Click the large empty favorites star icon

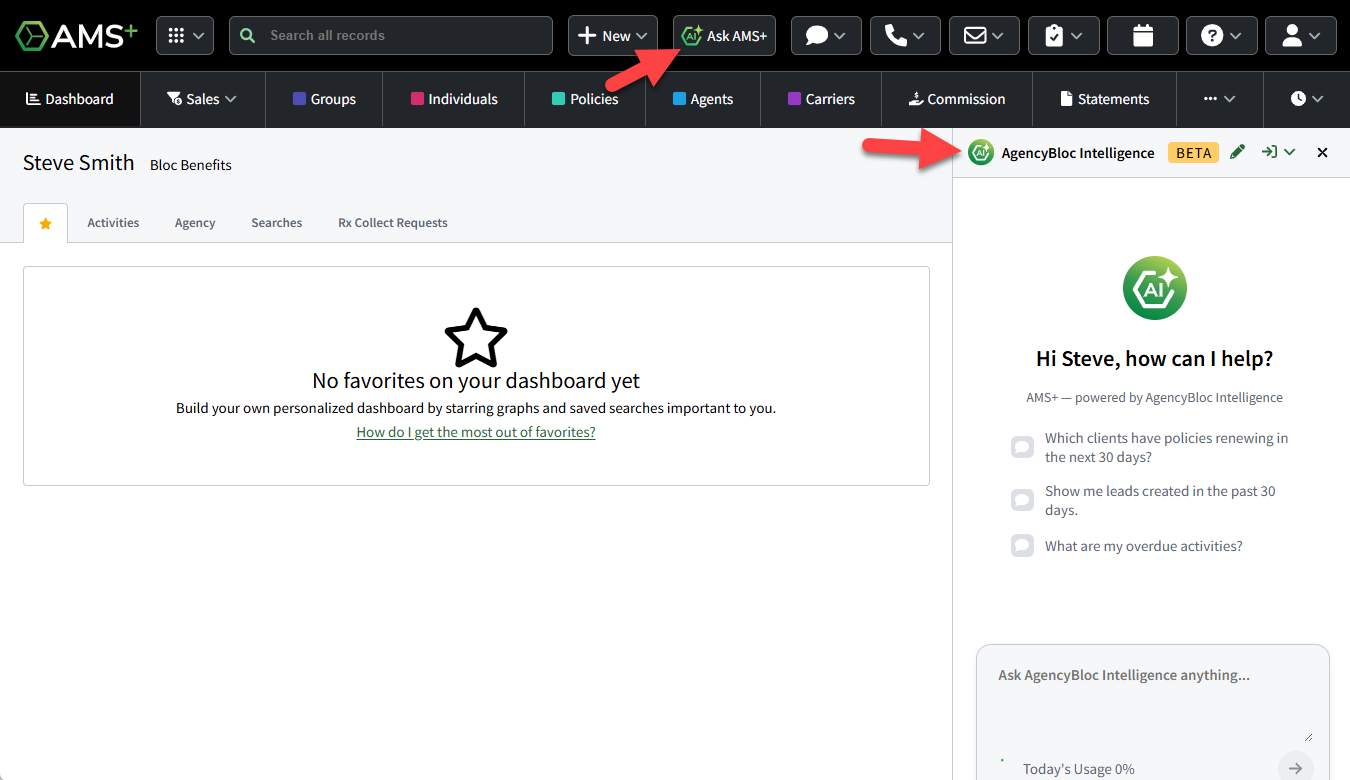point(476,338)
